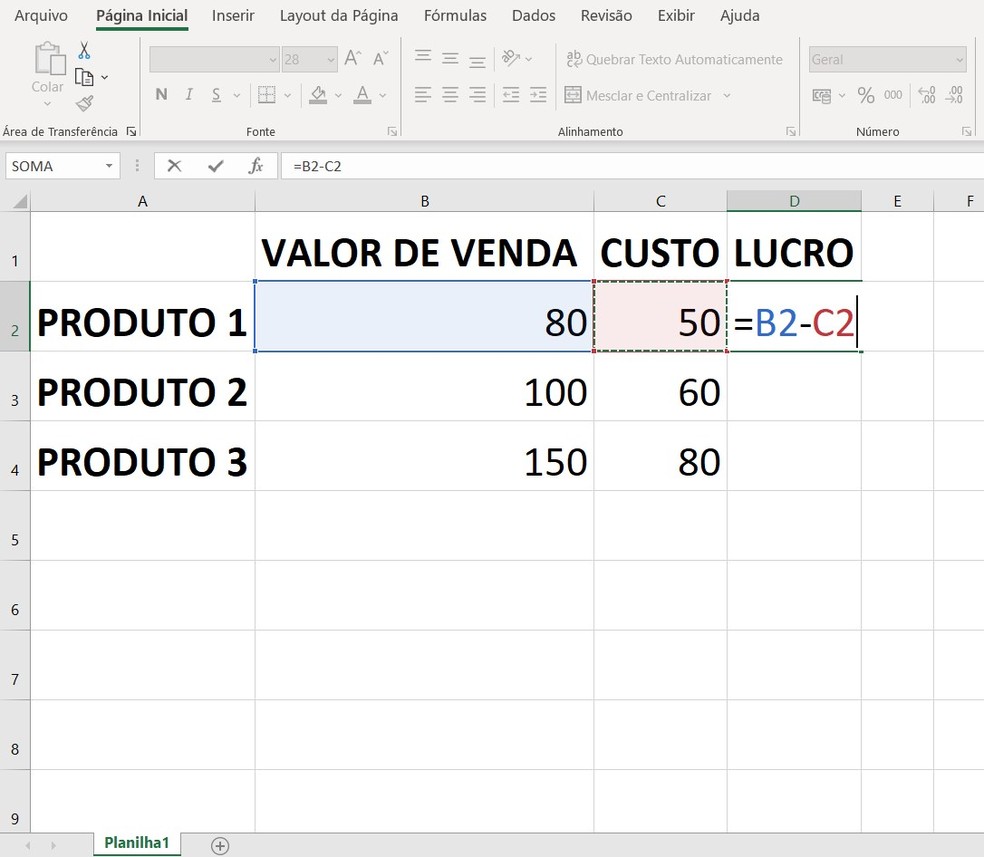The width and height of the screenshot is (984, 857).
Task: Click the Format Painter brush icon
Action: coord(84,103)
